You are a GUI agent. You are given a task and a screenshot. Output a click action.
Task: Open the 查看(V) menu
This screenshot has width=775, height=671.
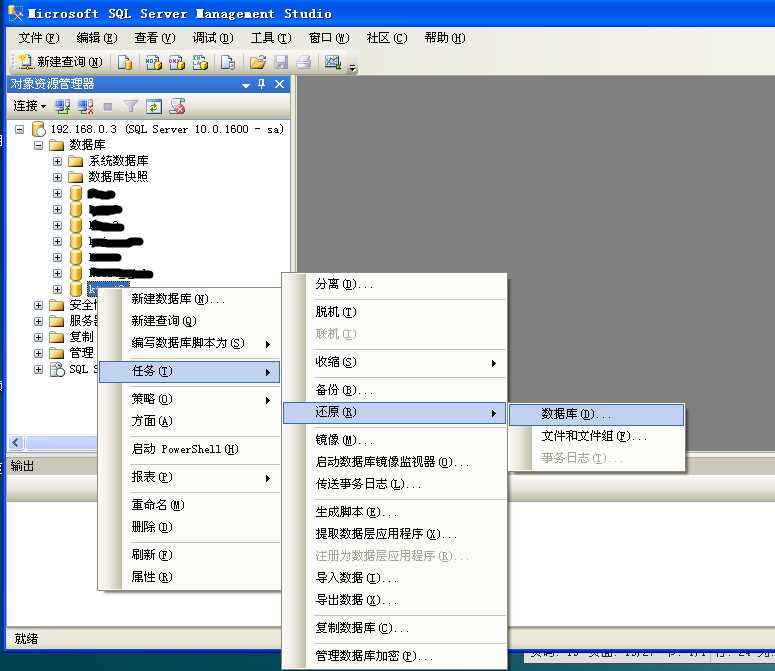point(155,38)
